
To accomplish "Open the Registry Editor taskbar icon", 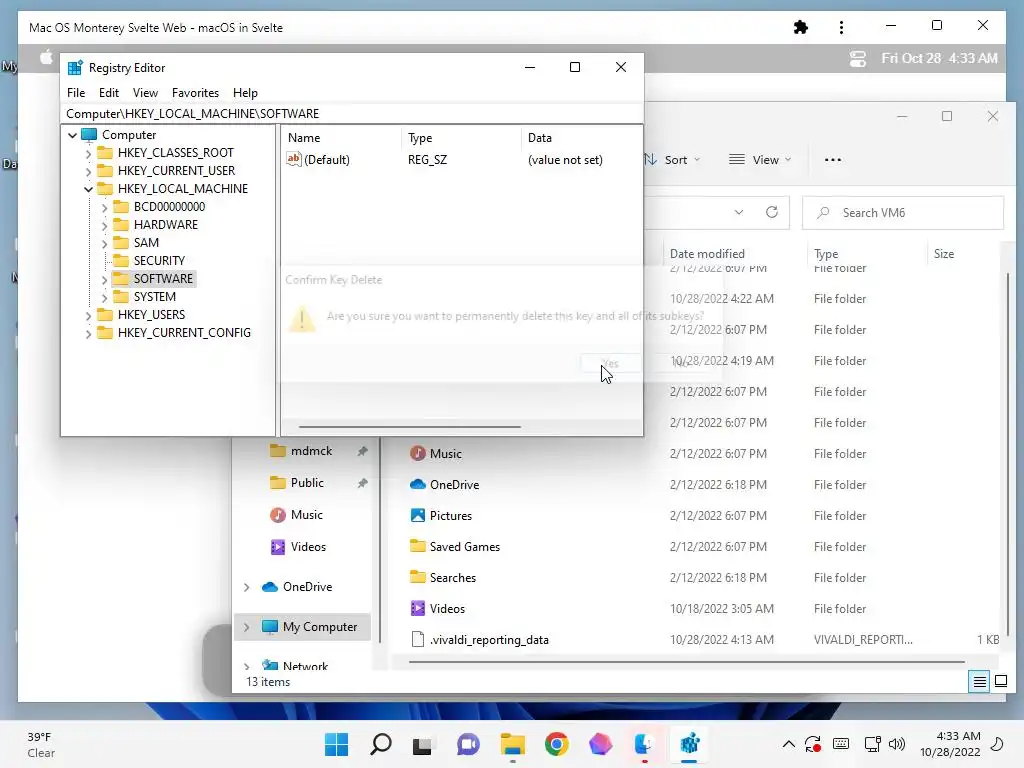I will click(690, 744).
